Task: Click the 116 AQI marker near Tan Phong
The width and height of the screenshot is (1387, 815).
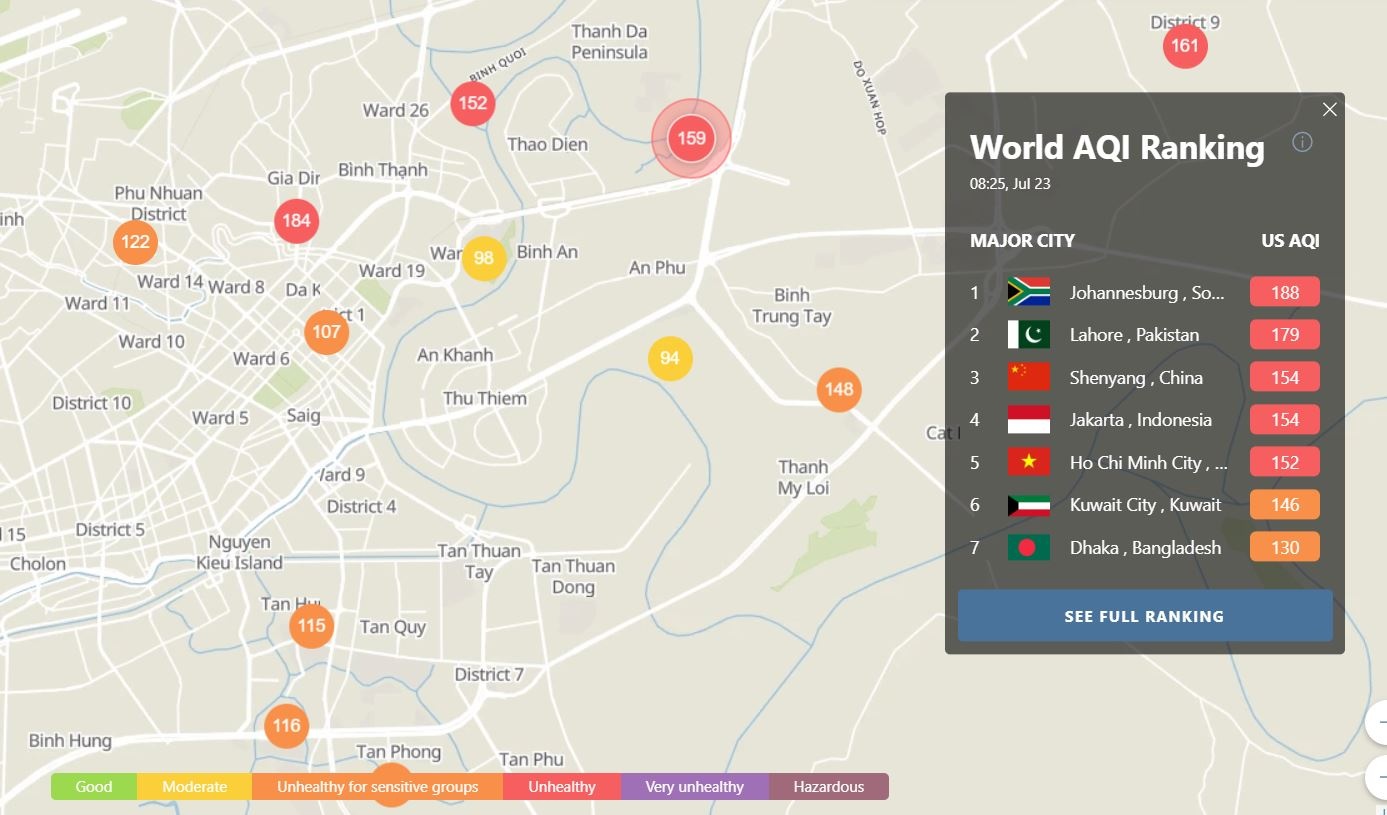Action: click(286, 726)
